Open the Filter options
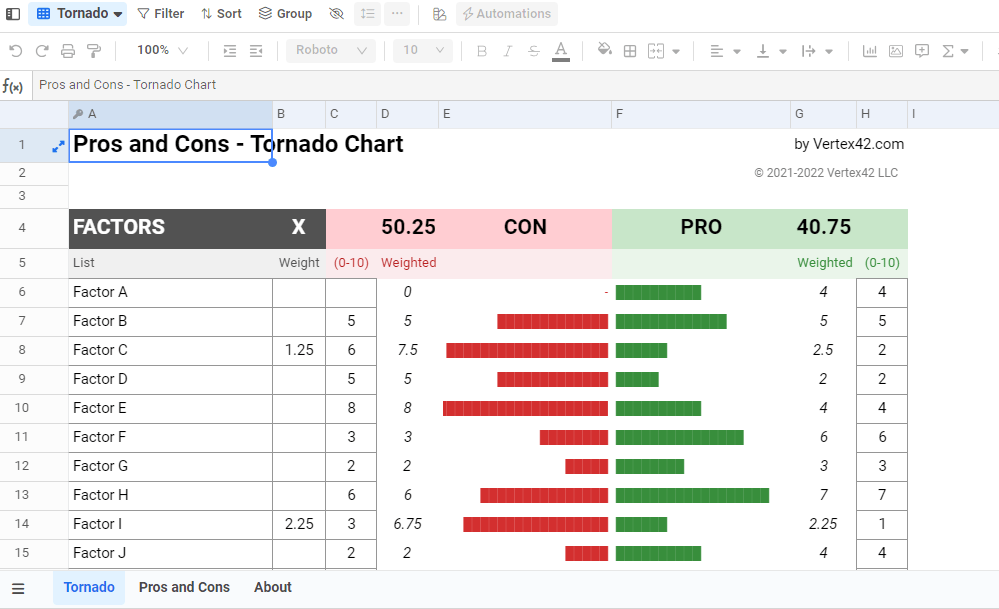 pyautogui.click(x=161, y=13)
